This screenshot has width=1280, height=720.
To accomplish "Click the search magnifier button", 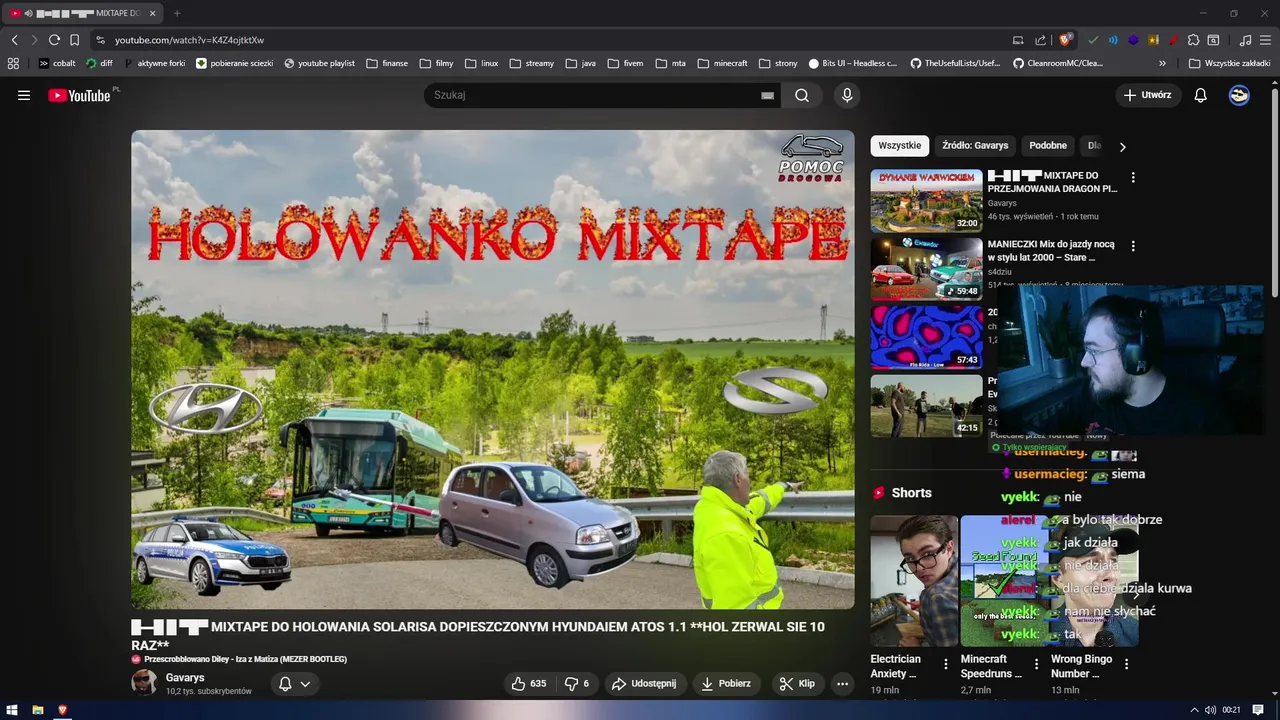I will tap(802, 95).
